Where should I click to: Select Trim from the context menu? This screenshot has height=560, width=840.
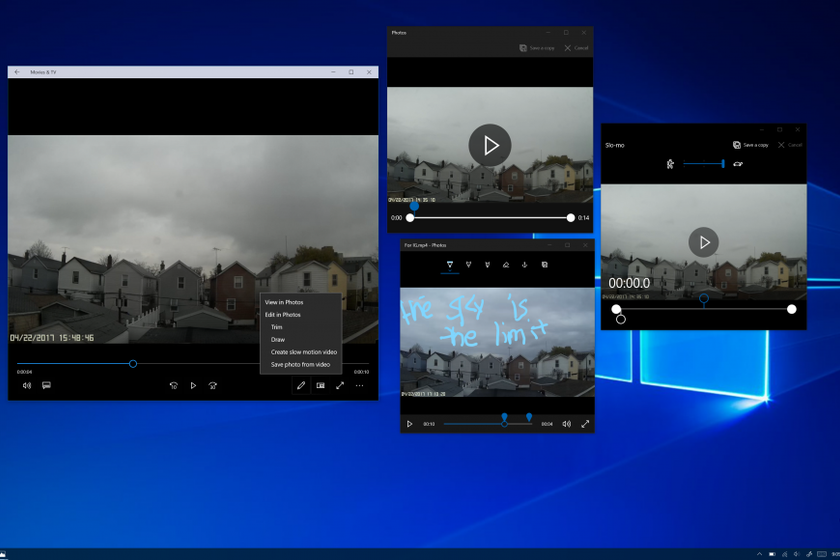point(276,327)
